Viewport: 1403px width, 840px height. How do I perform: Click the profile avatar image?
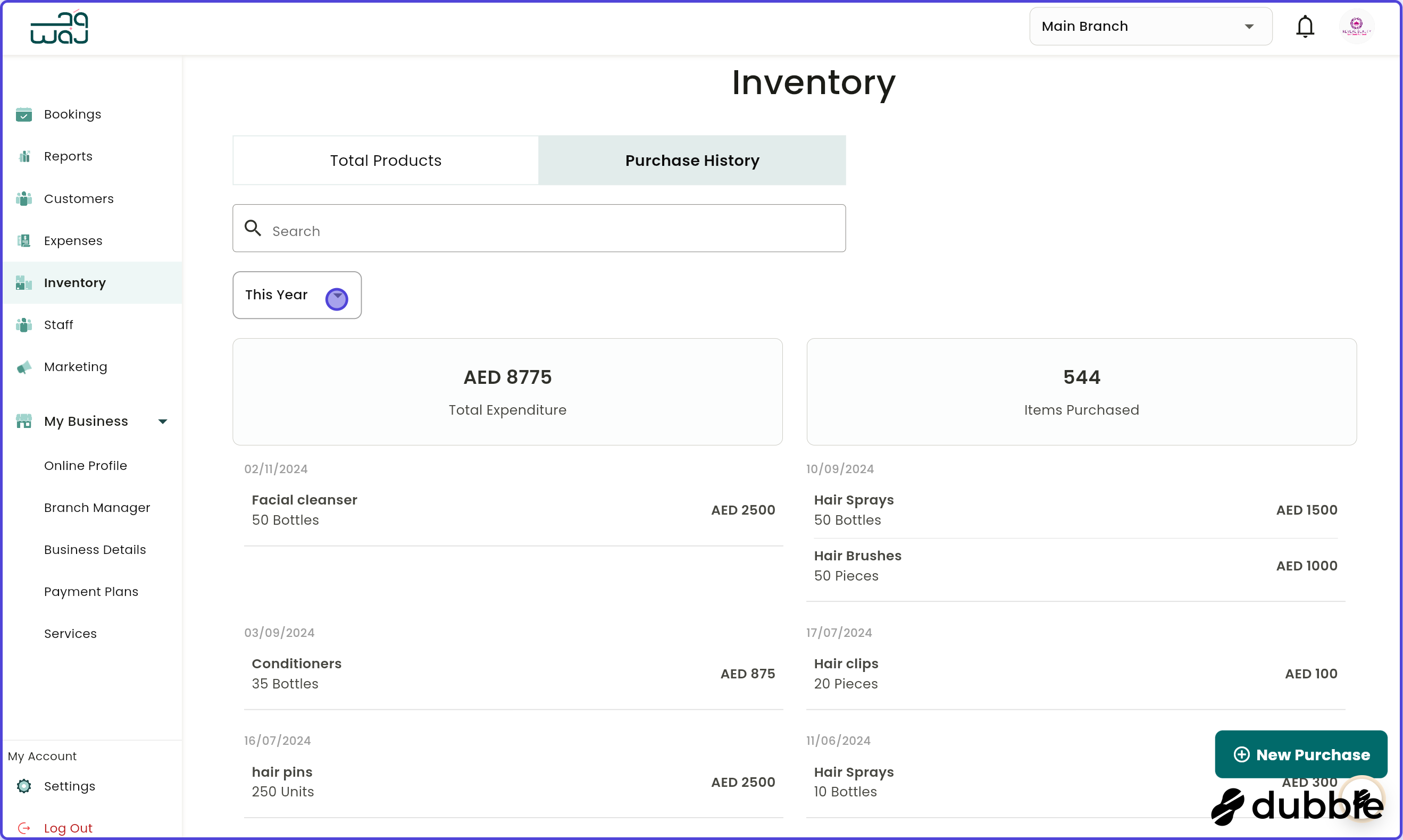click(1357, 26)
